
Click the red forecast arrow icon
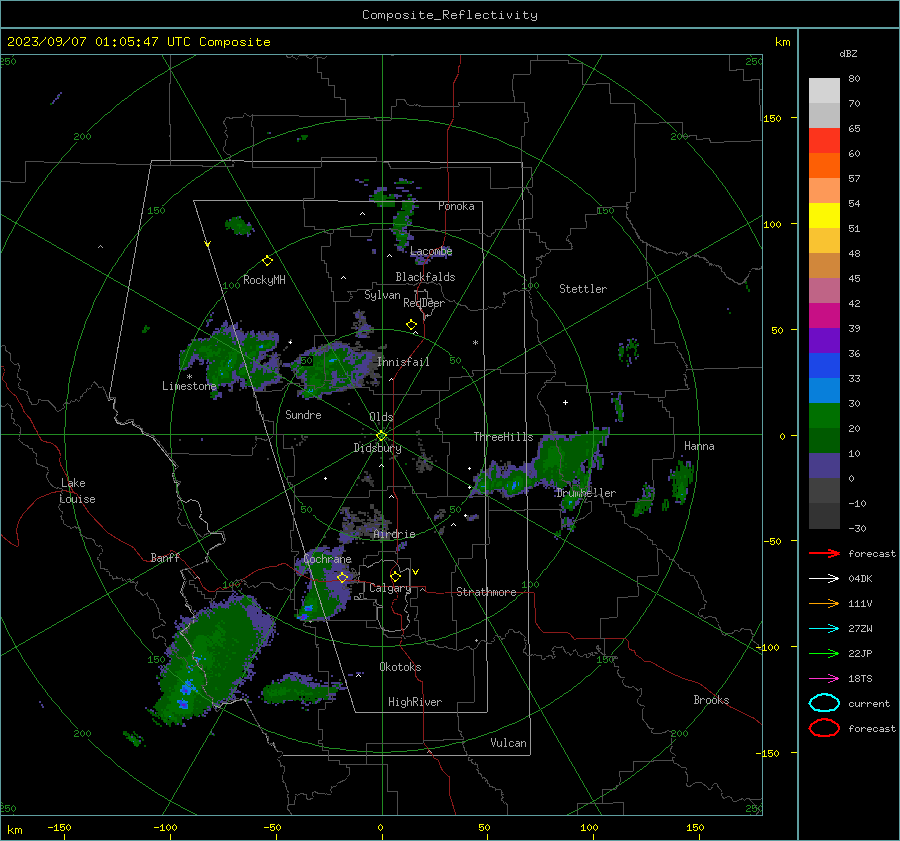pos(824,553)
